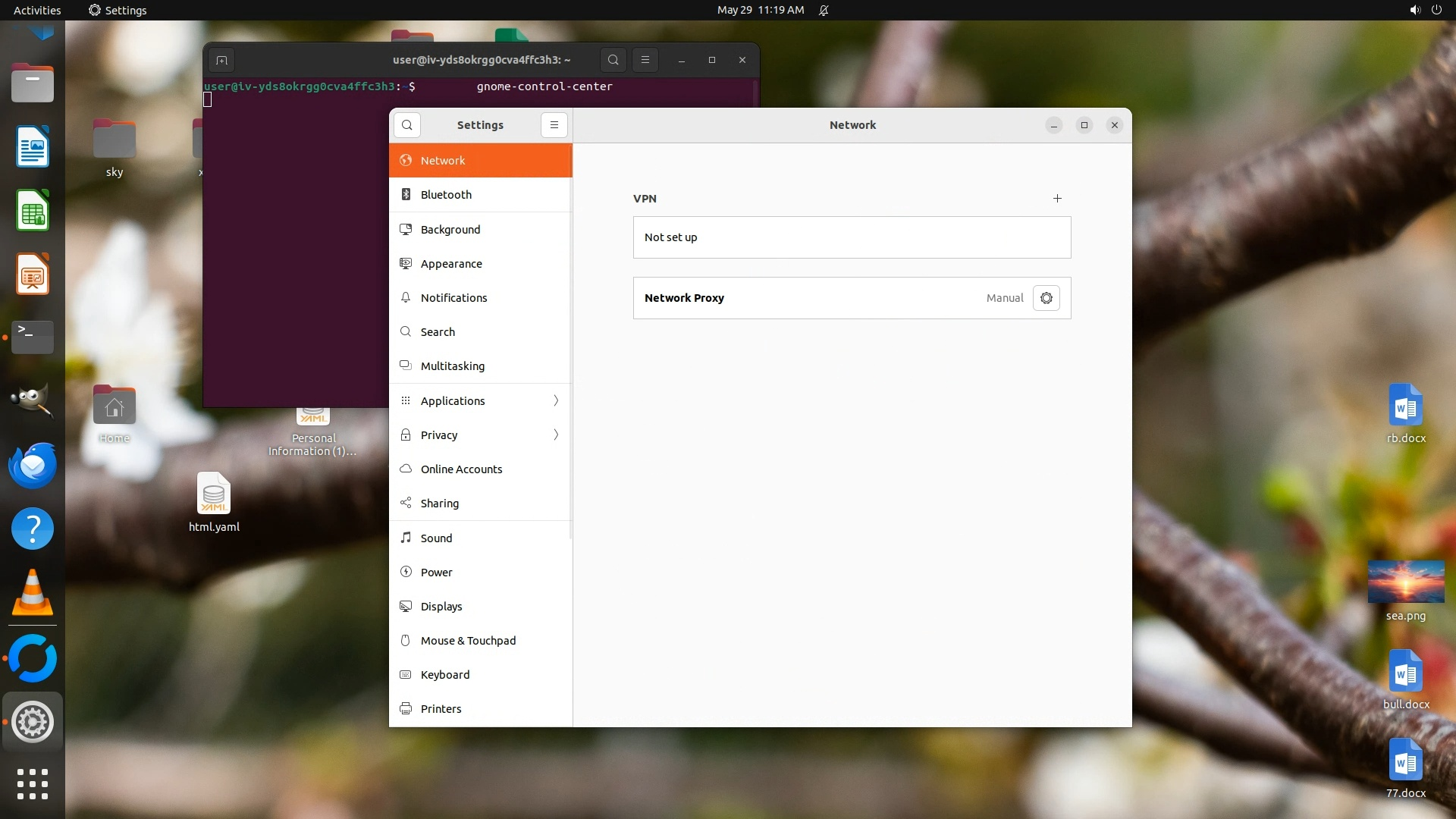Open Network Proxy gear settings
The height and width of the screenshot is (819, 1456).
[1046, 298]
